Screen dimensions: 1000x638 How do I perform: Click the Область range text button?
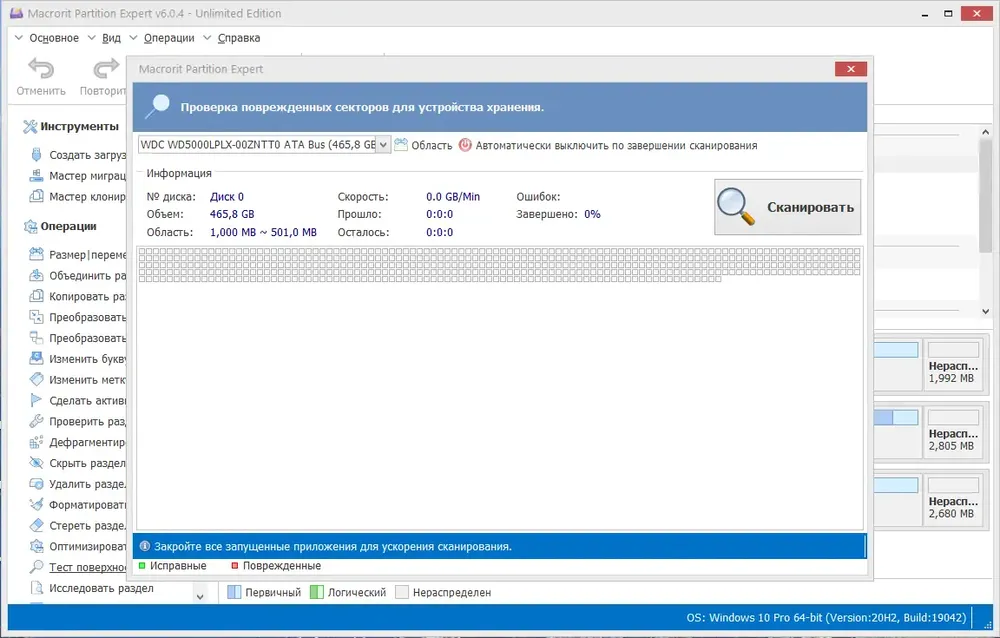coord(432,145)
